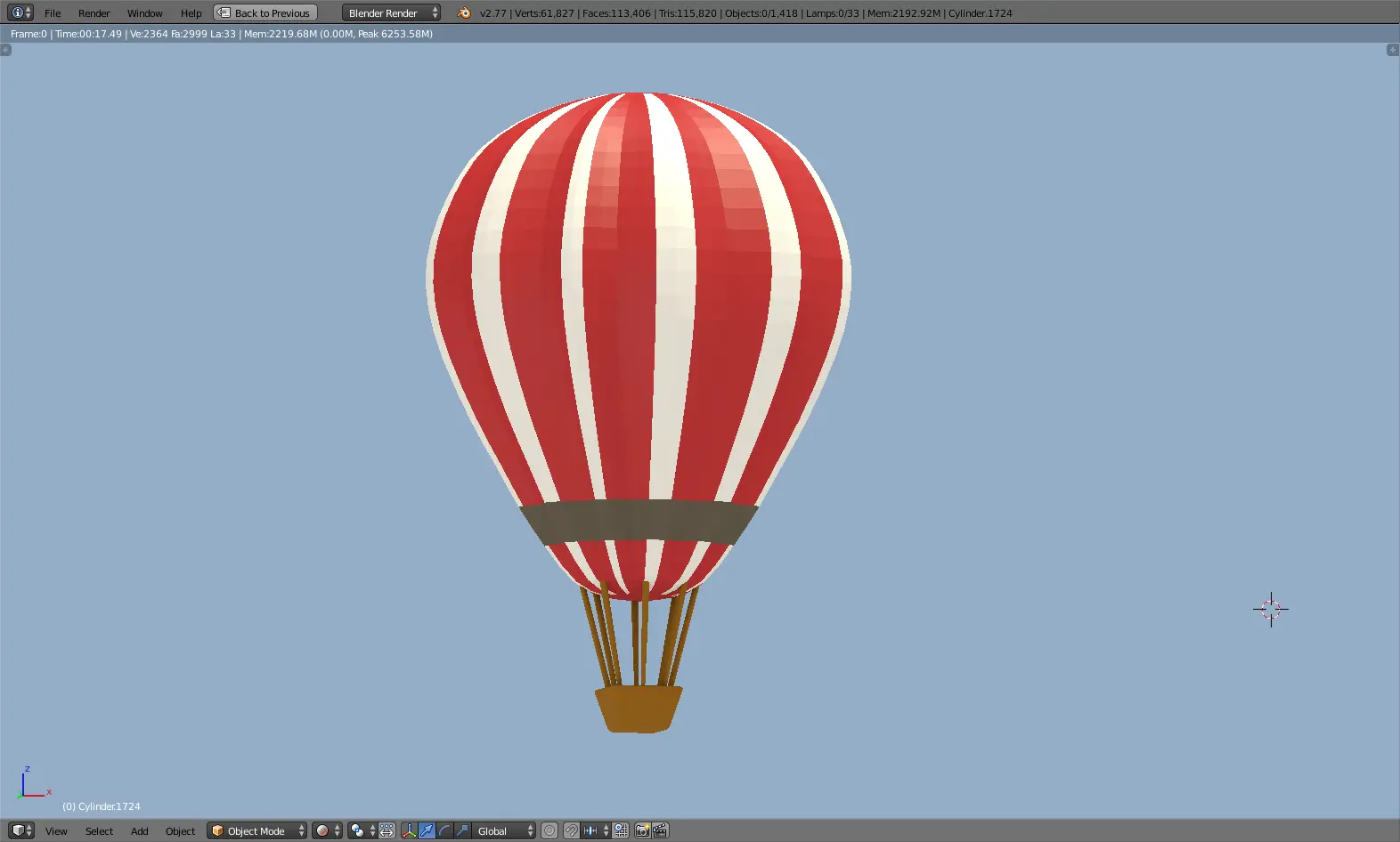This screenshot has width=1400, height=842.
Task: Toggle the 3D manipulator widget
Action: point(410,830)
